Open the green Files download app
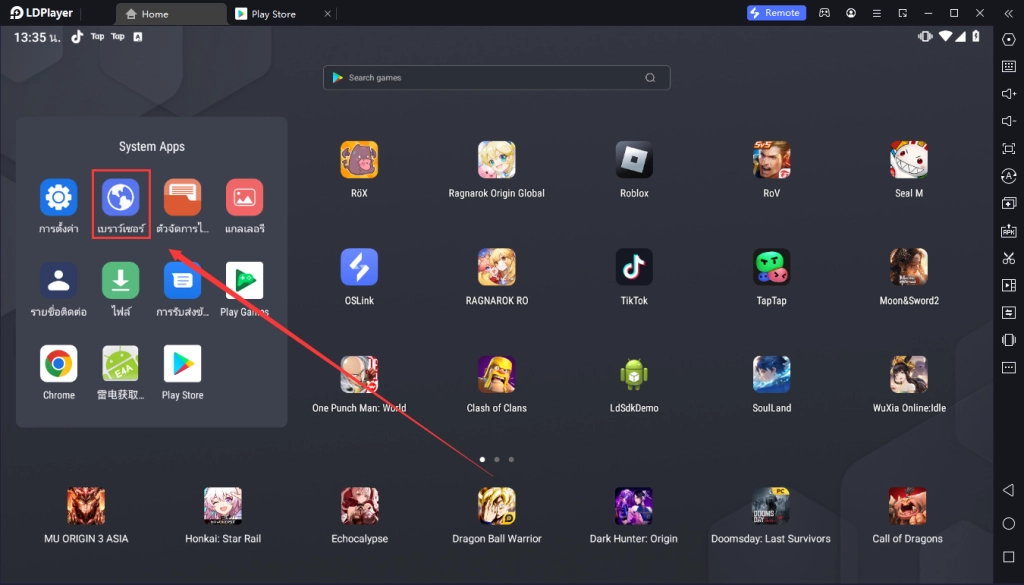The width and height of the screenshot is (1024, 585). (121, 281)
